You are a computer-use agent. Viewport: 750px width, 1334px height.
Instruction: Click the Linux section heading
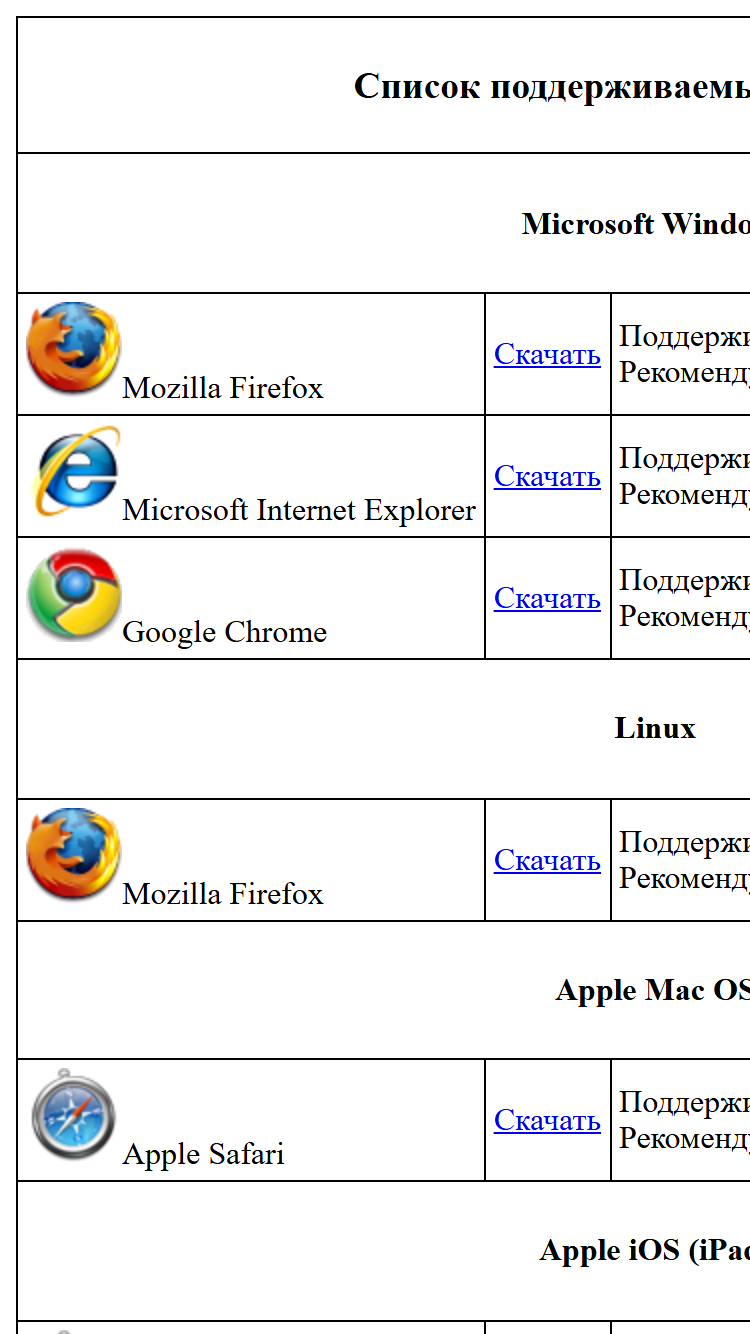pyautogui.click(x=655, y=728)
